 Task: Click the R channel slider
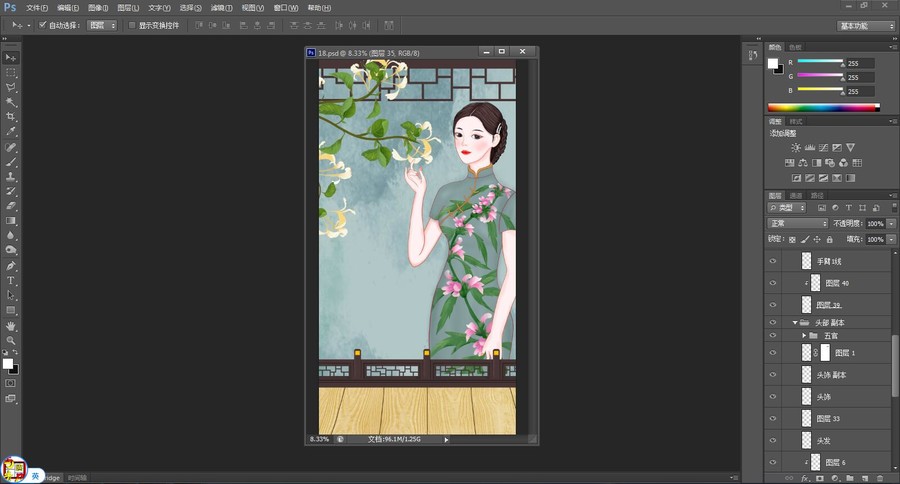tap(820, 61)
